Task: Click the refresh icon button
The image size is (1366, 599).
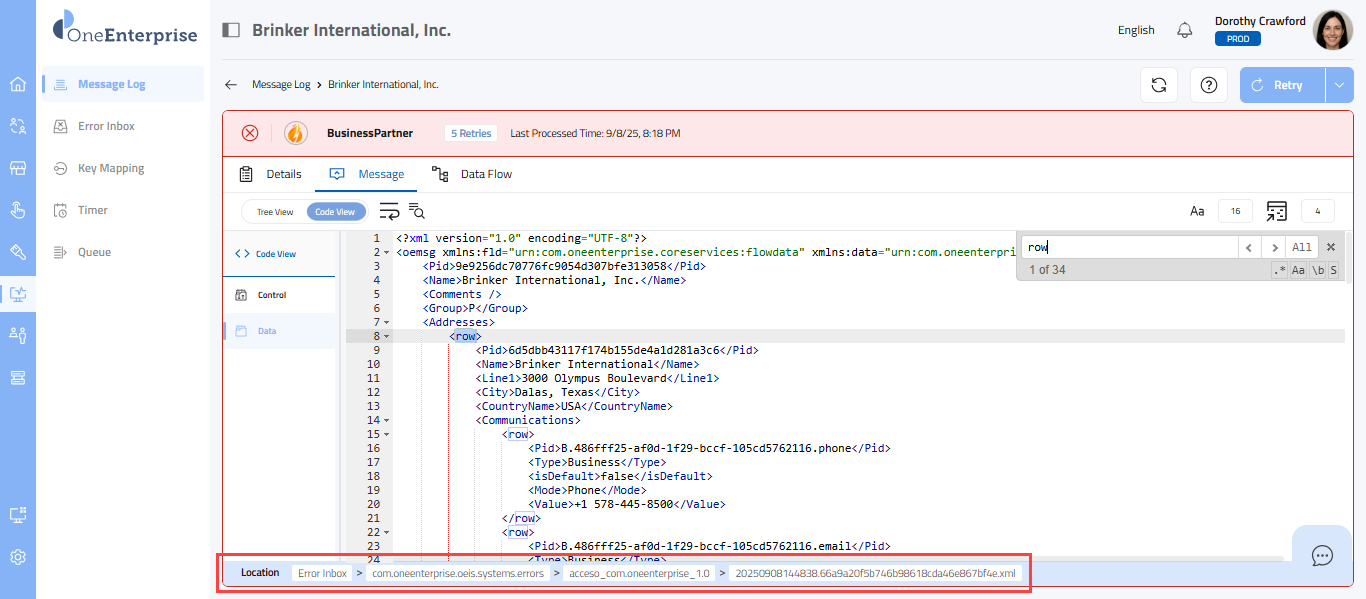Action: 1159,85
